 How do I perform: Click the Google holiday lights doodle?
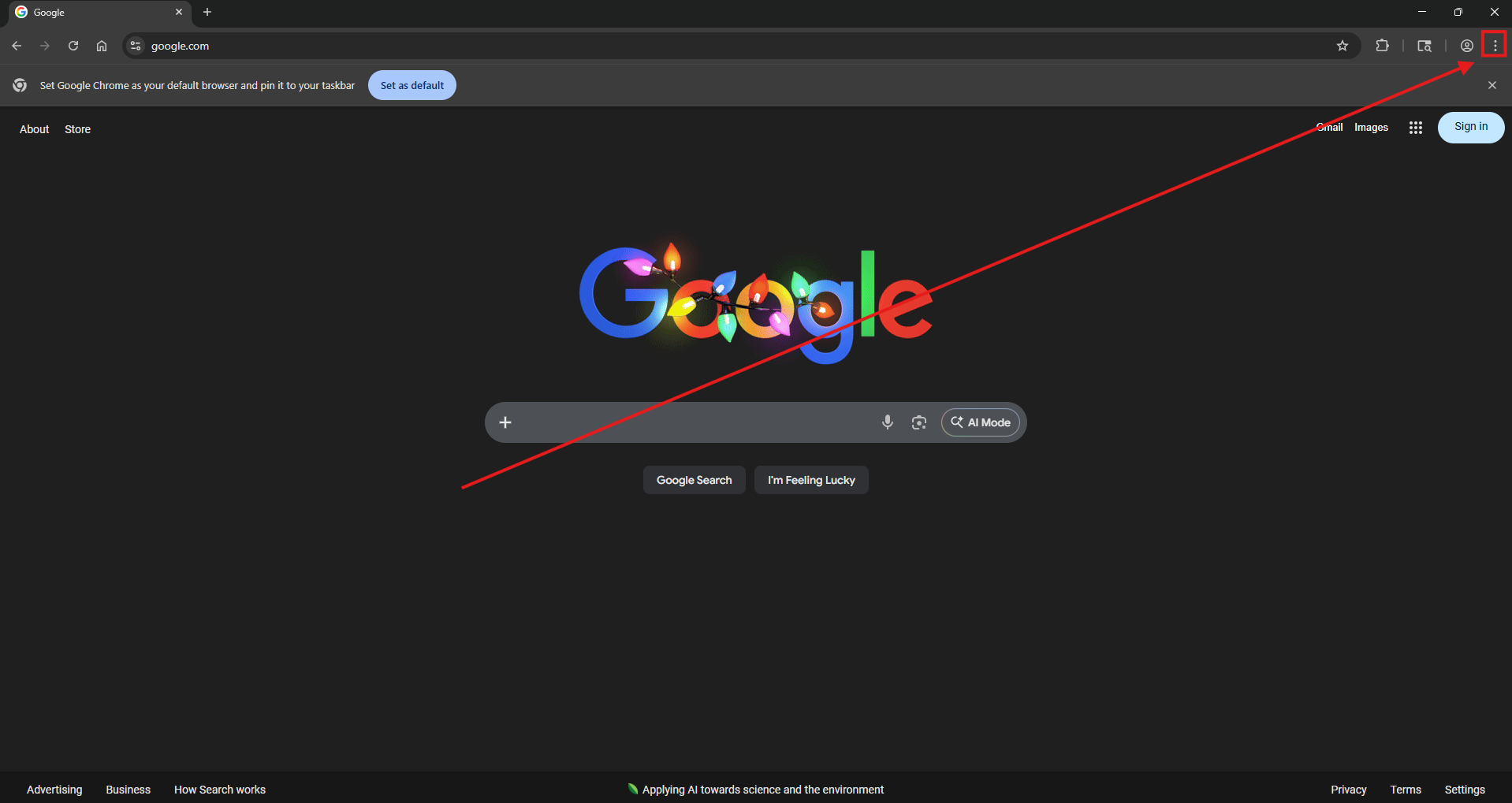tap(756, 303)
